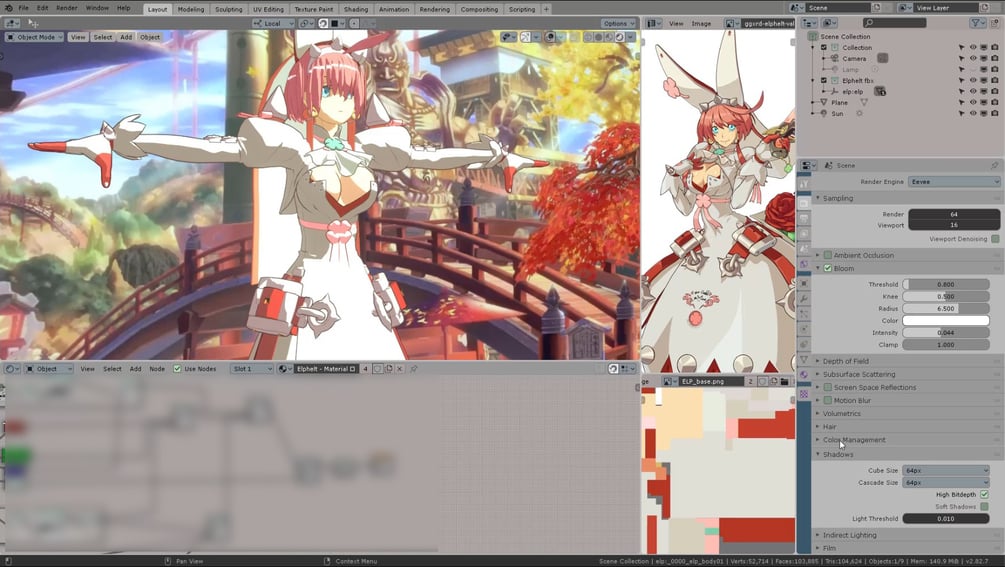Switch to the Sculpting workspace tab
Viewport: 1005px width, 567px height.
(229, 9)
